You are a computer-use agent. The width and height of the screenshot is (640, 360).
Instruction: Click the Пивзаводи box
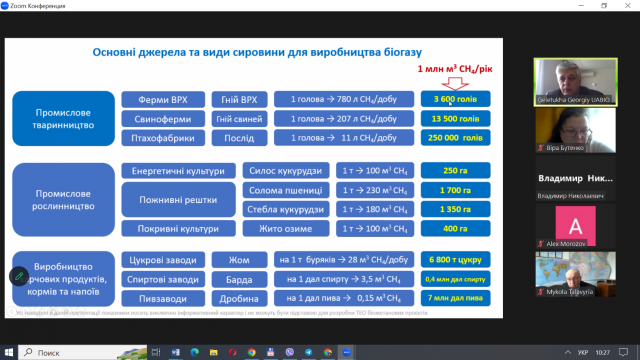(x=163, y=298)
